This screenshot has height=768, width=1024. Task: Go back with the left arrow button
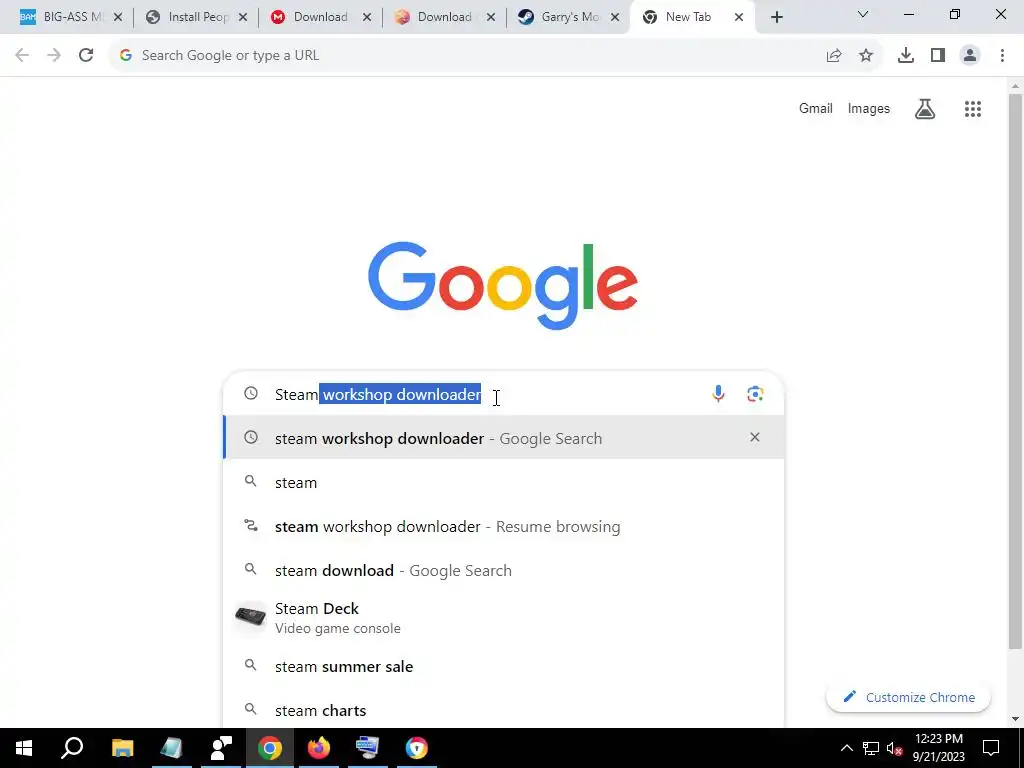pyautogui.click(x=22, y=56)
